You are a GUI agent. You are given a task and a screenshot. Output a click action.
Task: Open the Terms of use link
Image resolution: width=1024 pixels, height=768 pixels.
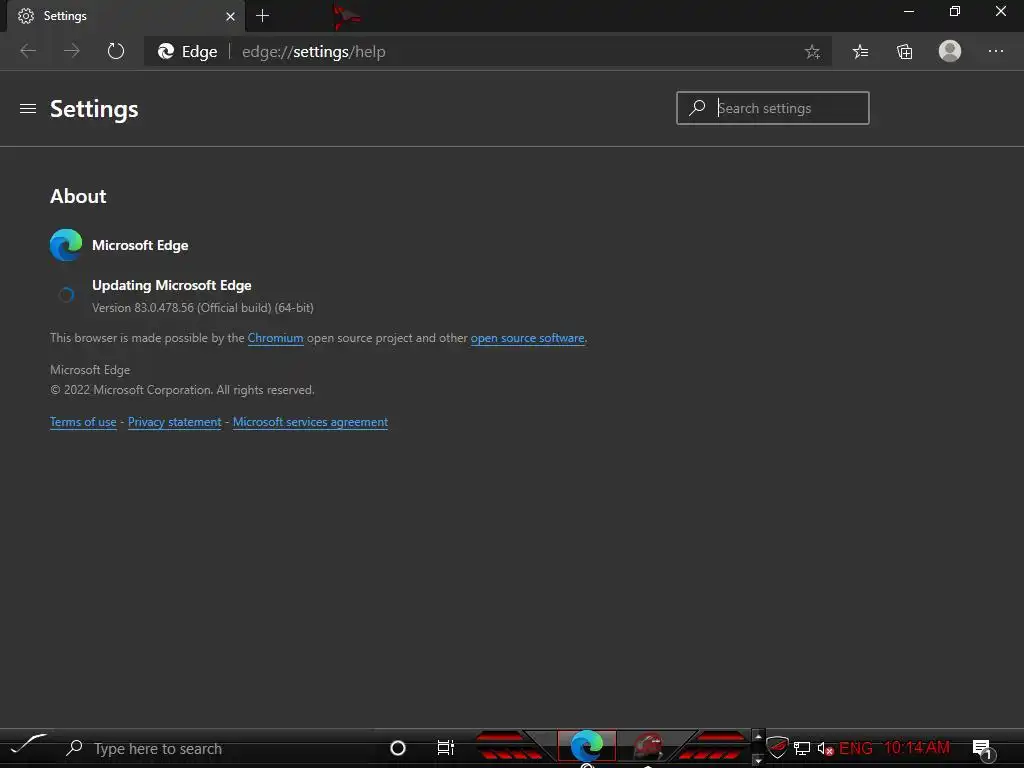click(83, 422)
